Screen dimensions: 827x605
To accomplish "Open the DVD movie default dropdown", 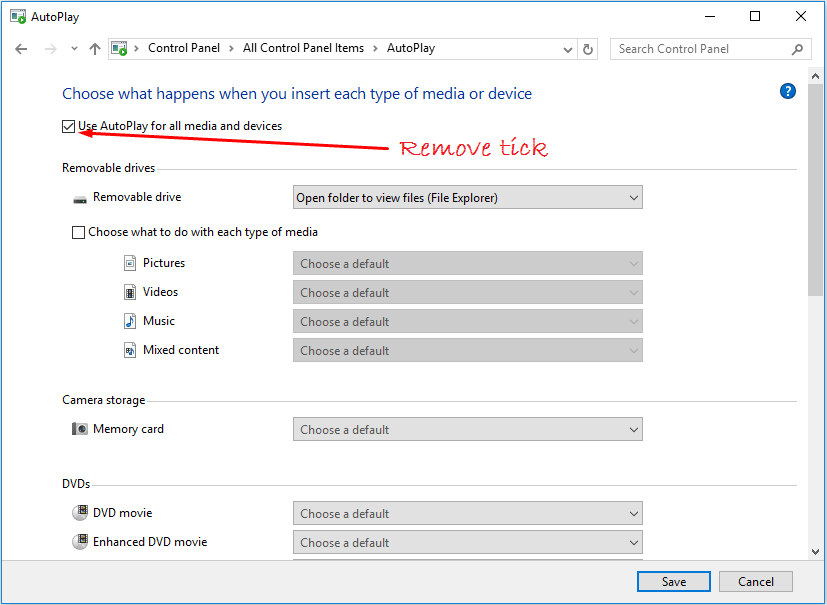I will coord(467,514).
